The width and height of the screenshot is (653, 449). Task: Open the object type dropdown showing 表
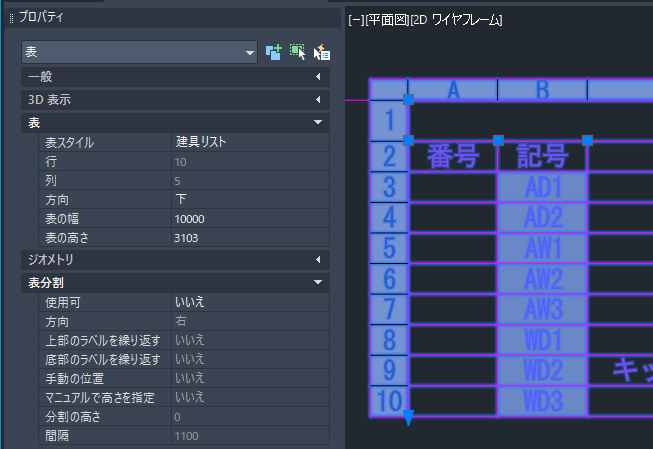coord(140,52)
